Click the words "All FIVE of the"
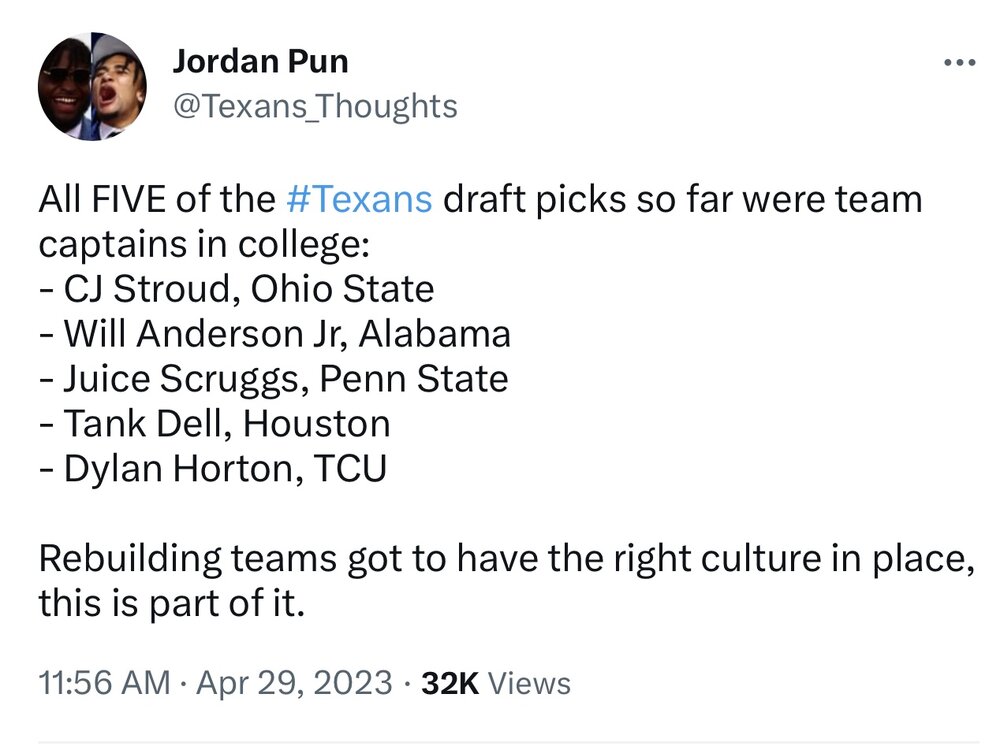The image size is (1000, 746). pyautogui.click(x=157, y=200)
